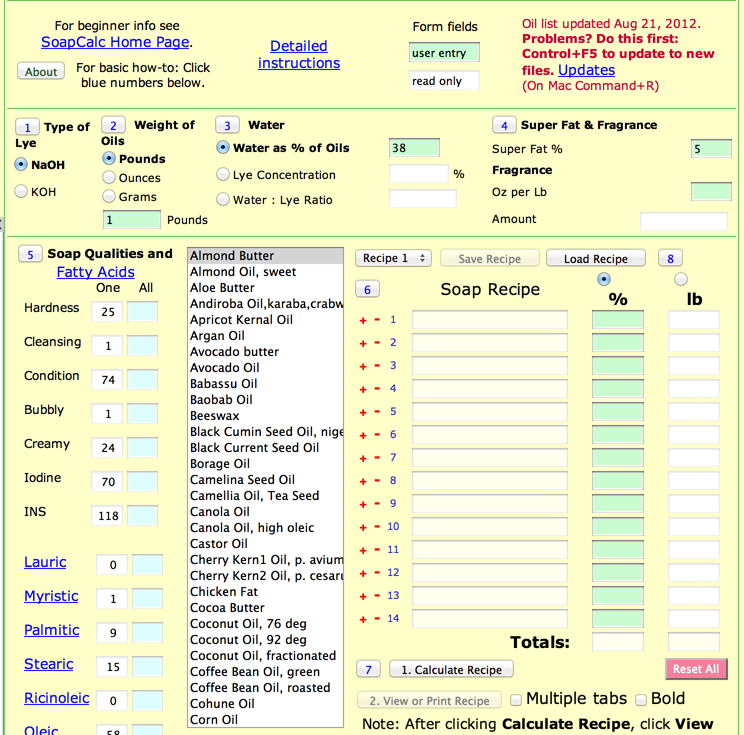Image resolution: width=744 pixels, height=735 pixels.
Task: Click the red minus icon for row 14
Action: point(377,619)
